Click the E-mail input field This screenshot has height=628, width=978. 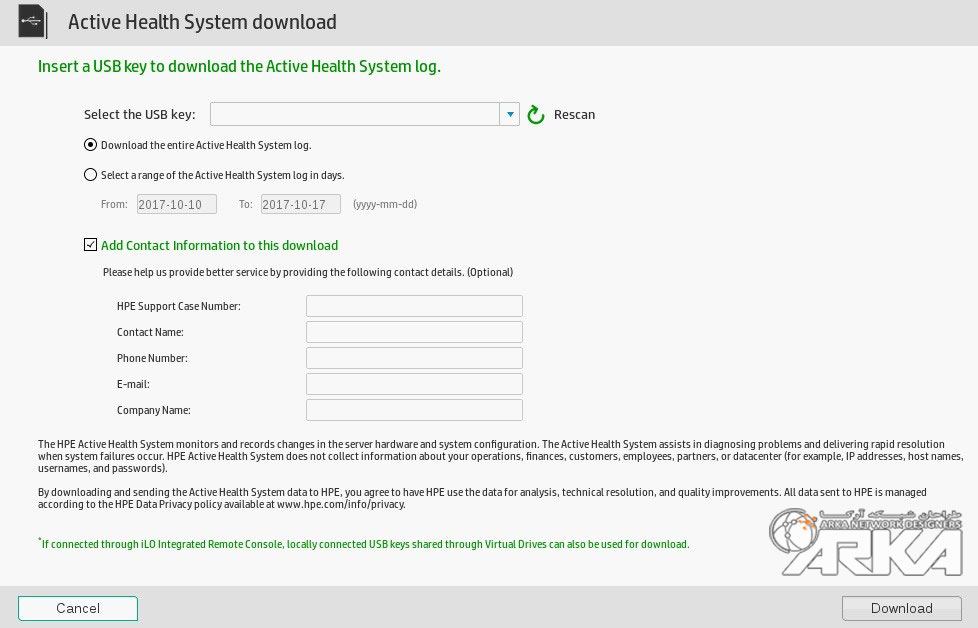[x=414, y=383]
